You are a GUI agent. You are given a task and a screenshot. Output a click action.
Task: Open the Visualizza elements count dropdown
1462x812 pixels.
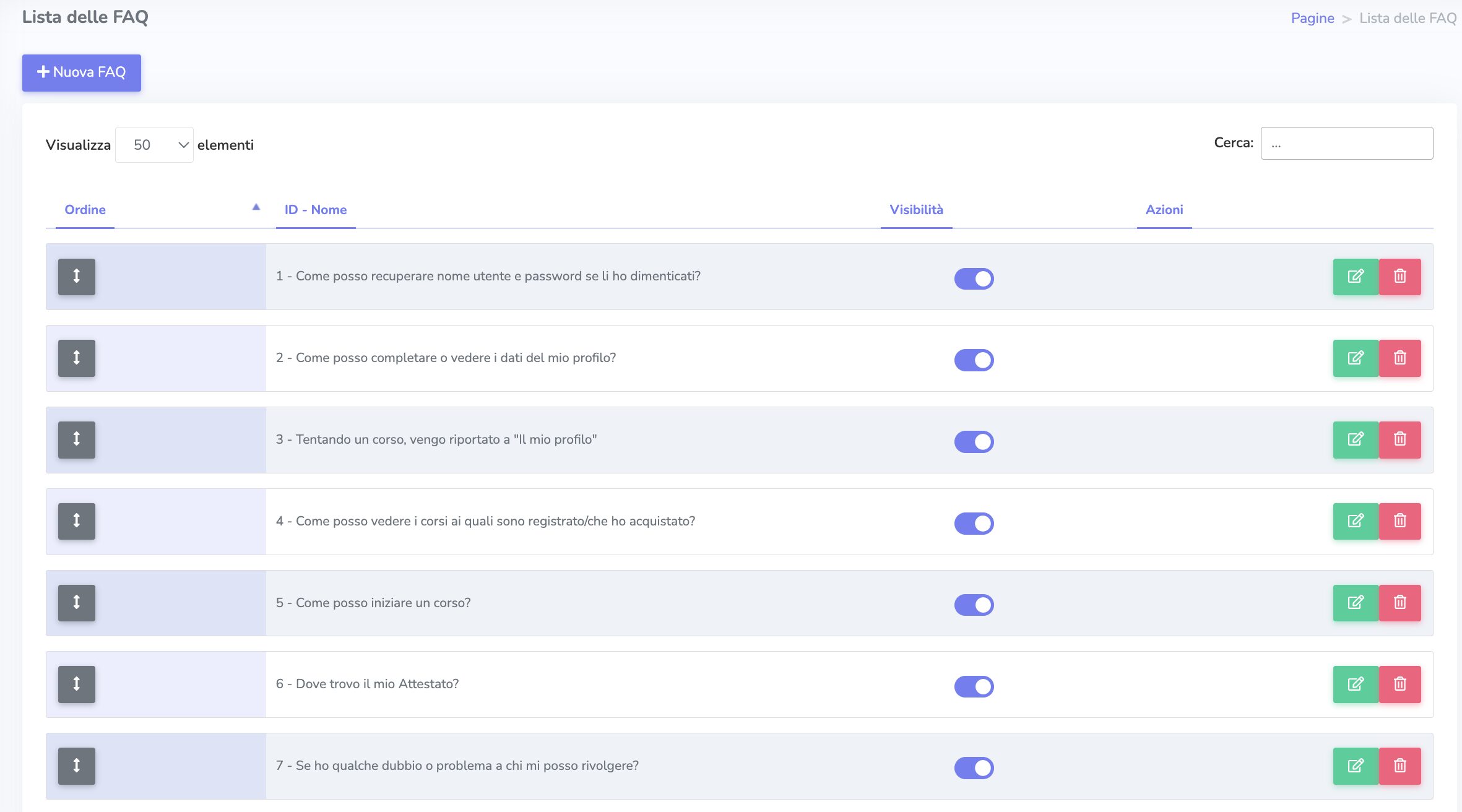(x=154, y=145)
